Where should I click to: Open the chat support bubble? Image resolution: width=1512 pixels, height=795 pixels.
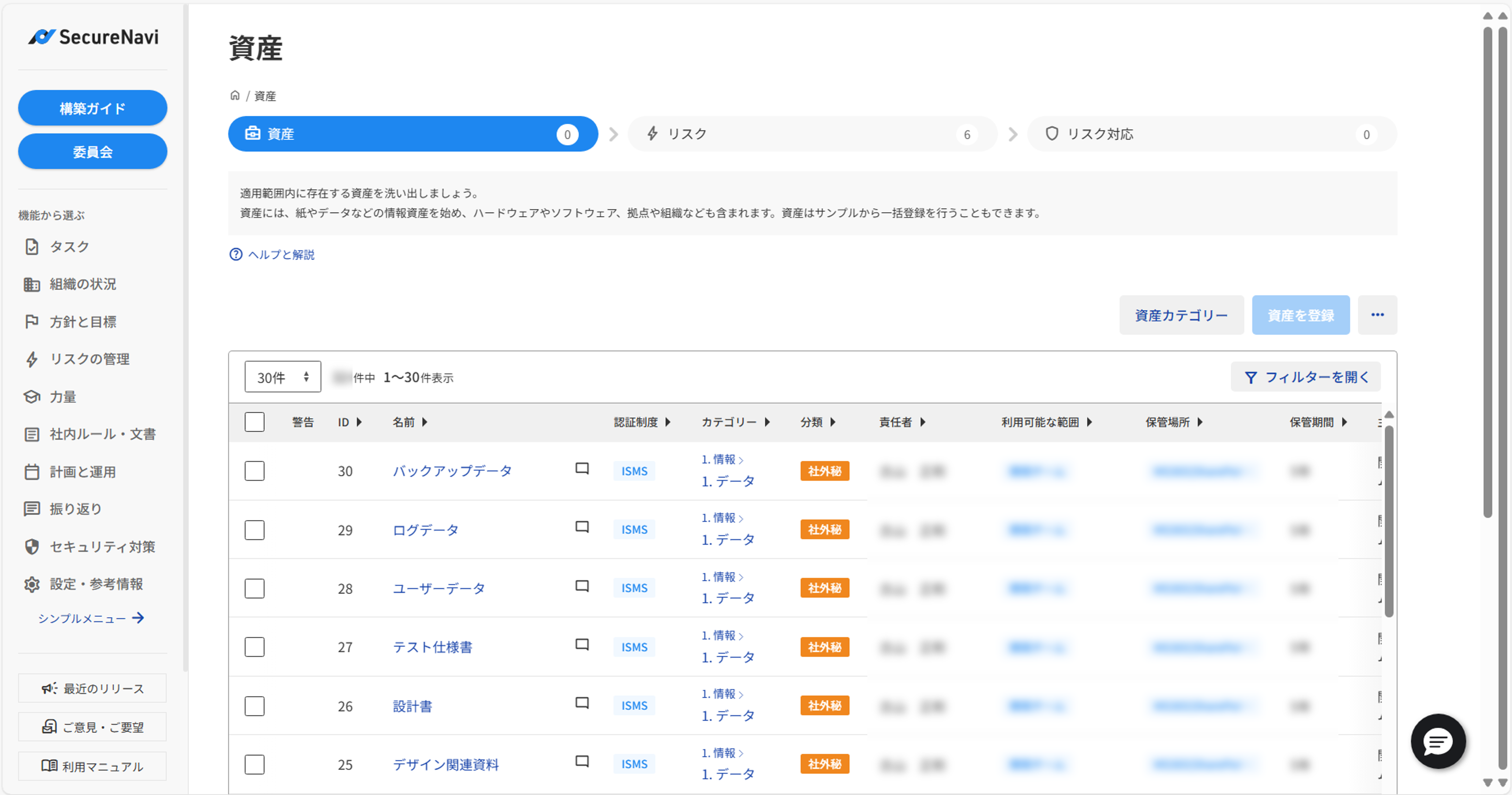pos(1437,741)
